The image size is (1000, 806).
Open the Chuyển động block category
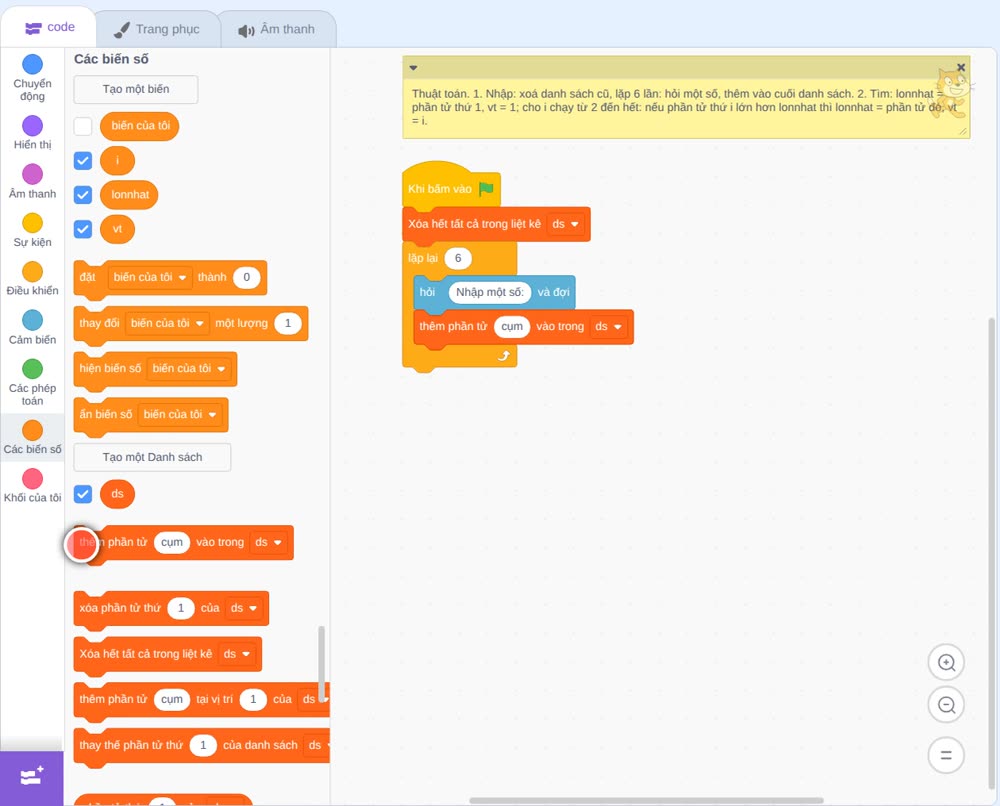pyautogui.click(x=32, y=78)
